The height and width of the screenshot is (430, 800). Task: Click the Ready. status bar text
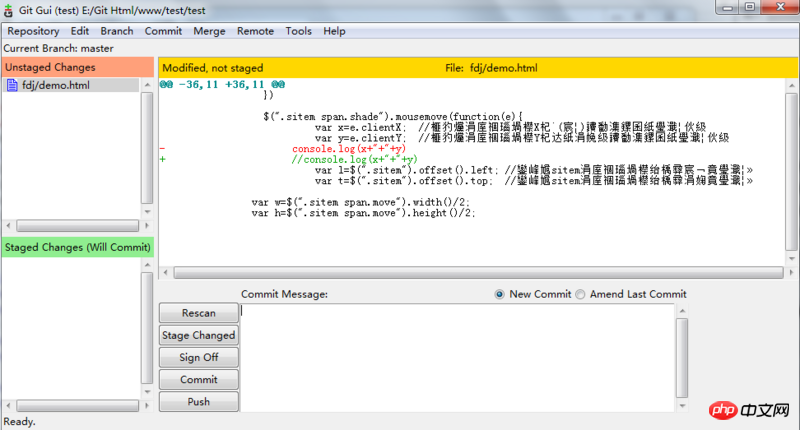tap(19, 422)
